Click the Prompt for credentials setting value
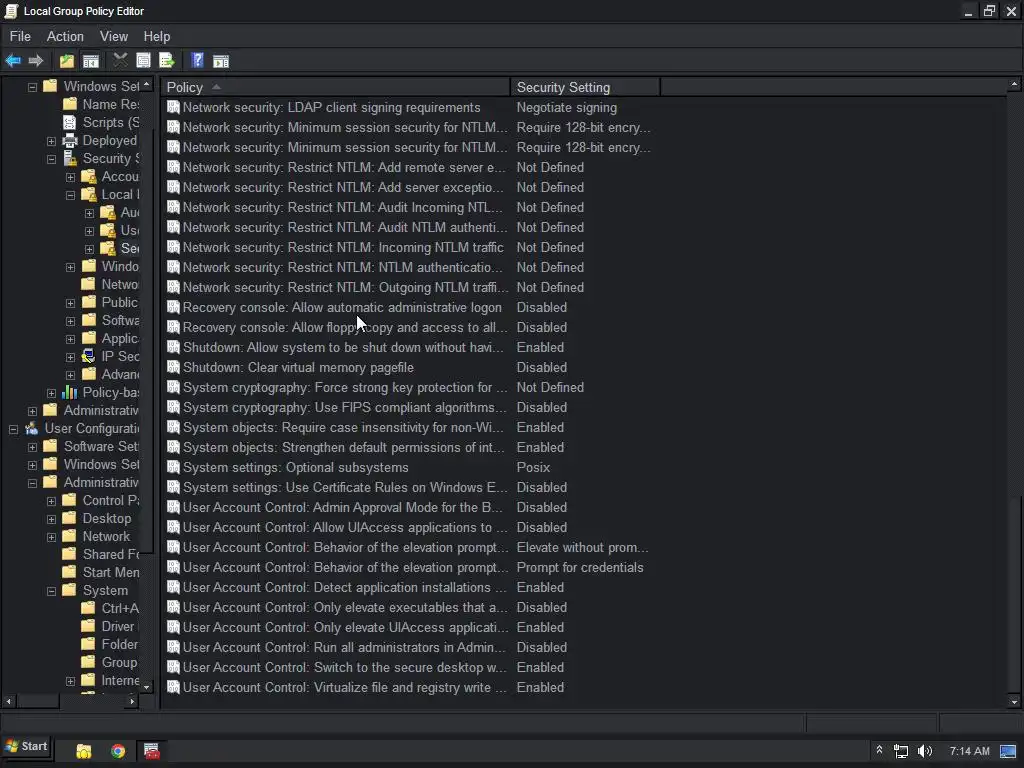 [580, 568]
